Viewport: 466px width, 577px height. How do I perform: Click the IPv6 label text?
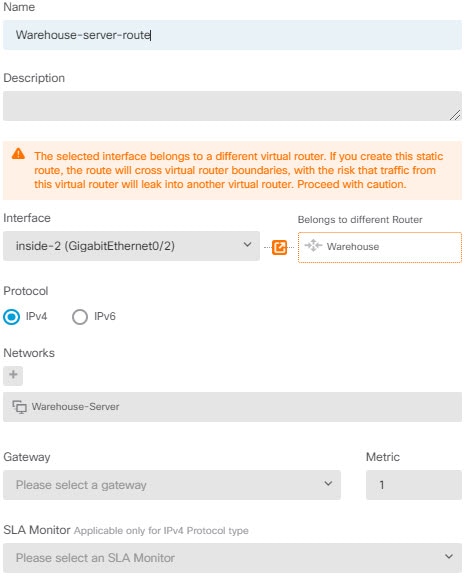point(105,316)
